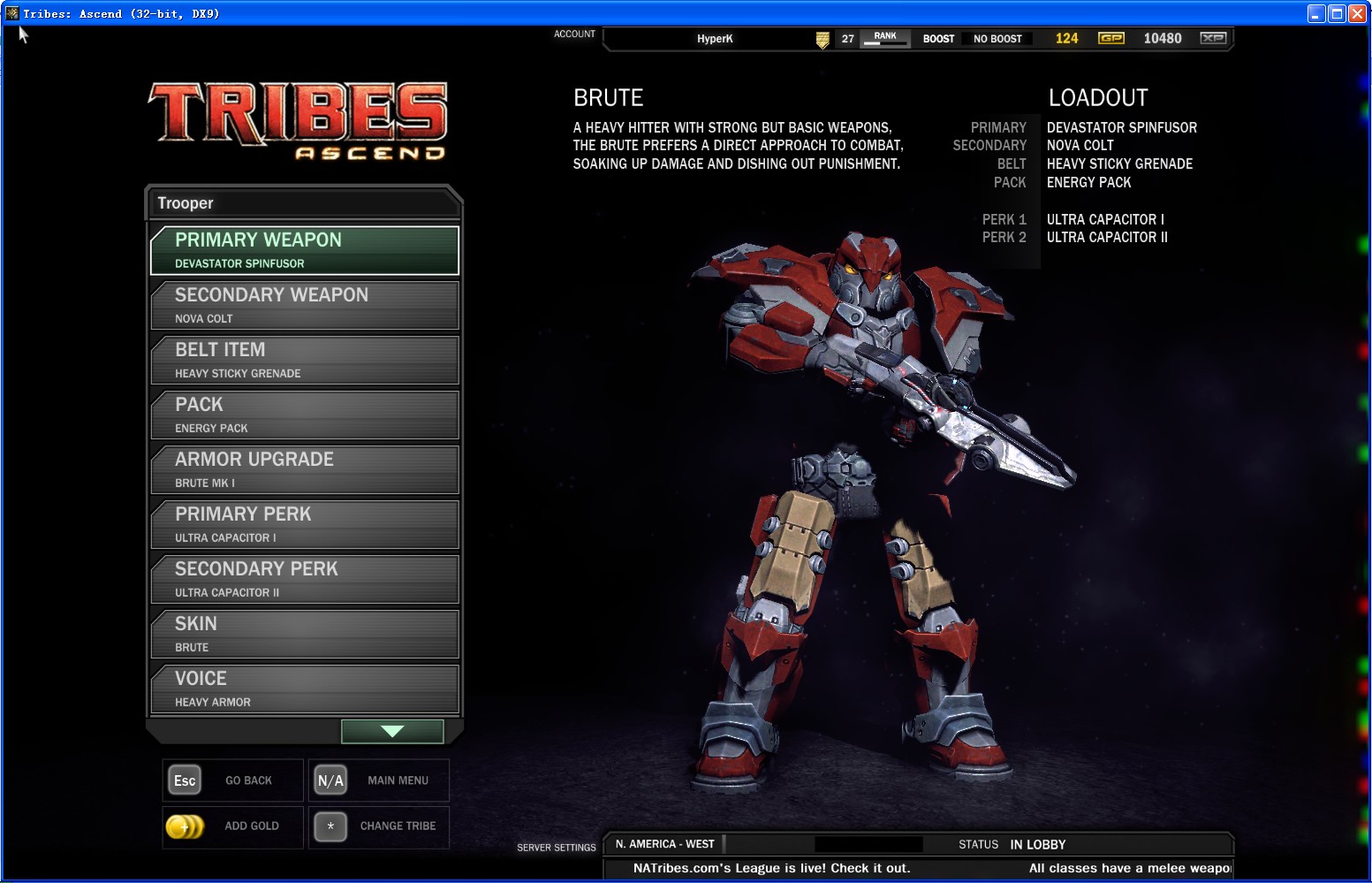Click the rank progress bar
The width and height of the screenshot is (1372, 883).
(x=885, y=42)
